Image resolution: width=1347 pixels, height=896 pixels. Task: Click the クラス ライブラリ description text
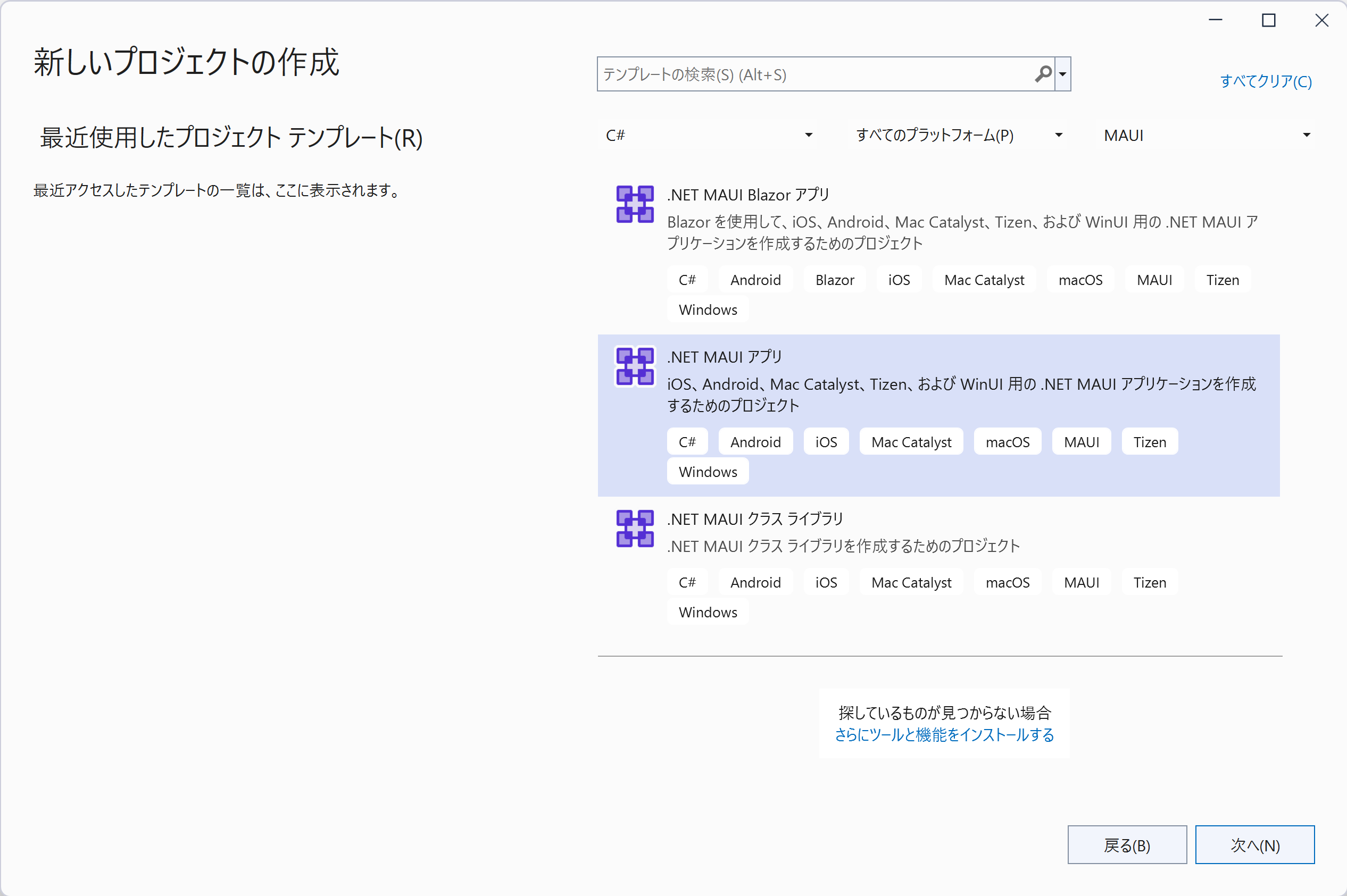pos(843,546)
